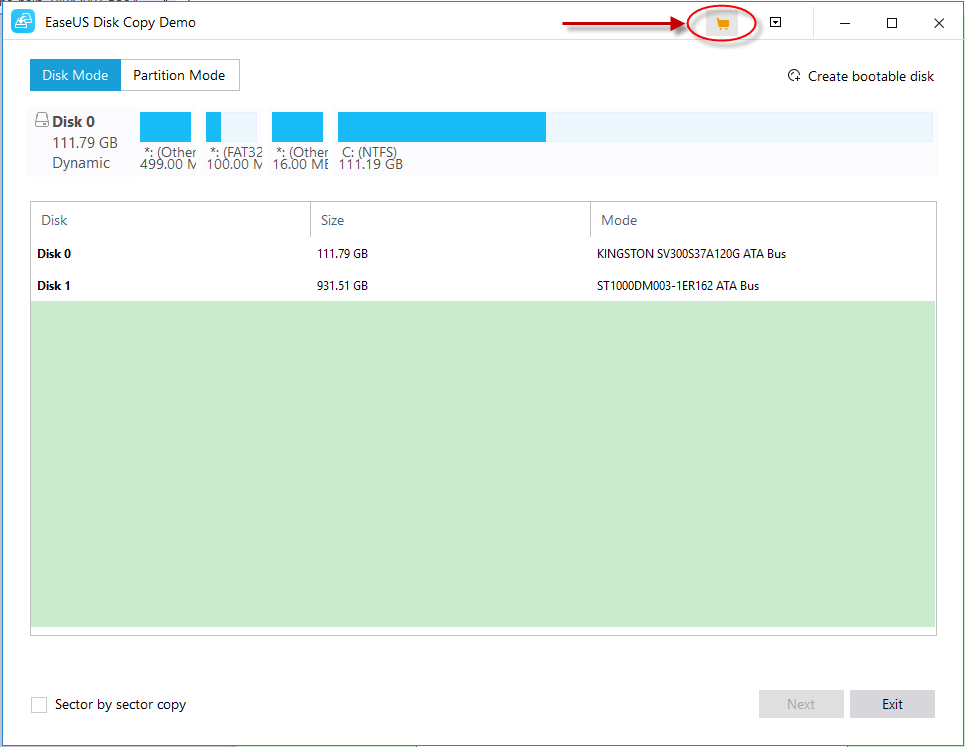Minimize the EaseUS Disk Copy window

845,23
